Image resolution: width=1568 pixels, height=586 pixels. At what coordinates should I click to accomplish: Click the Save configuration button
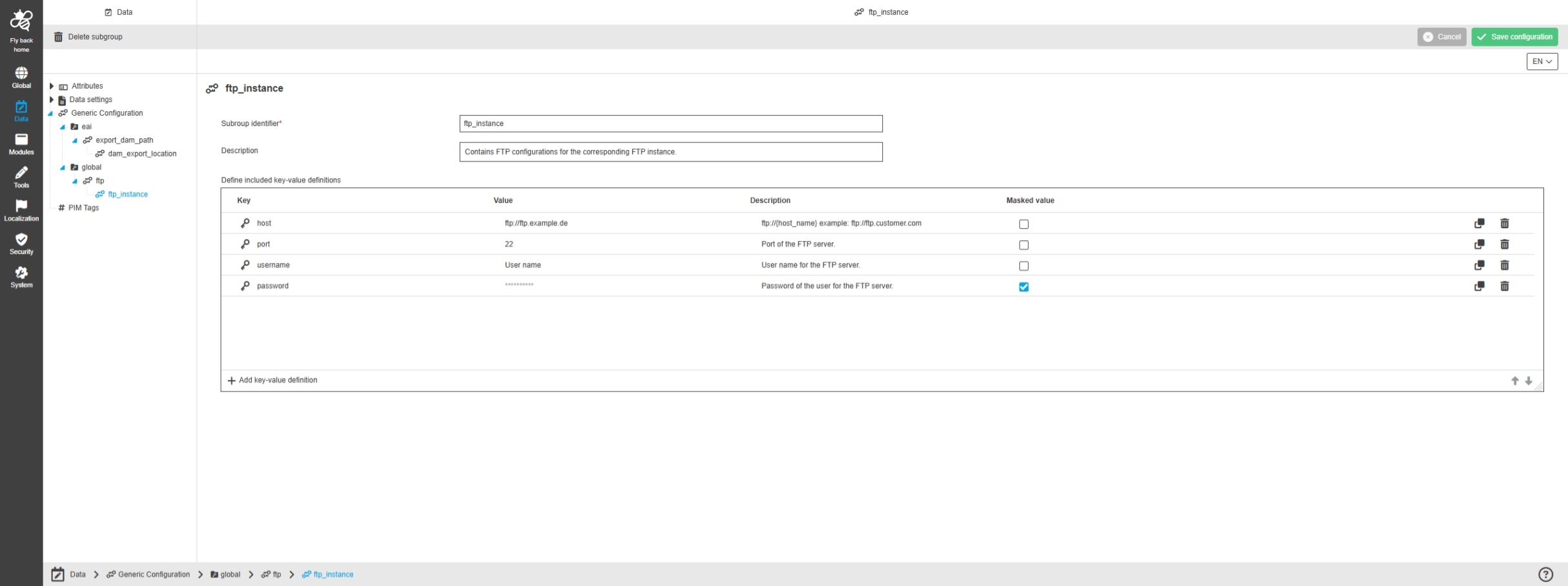coord(1514,37)
